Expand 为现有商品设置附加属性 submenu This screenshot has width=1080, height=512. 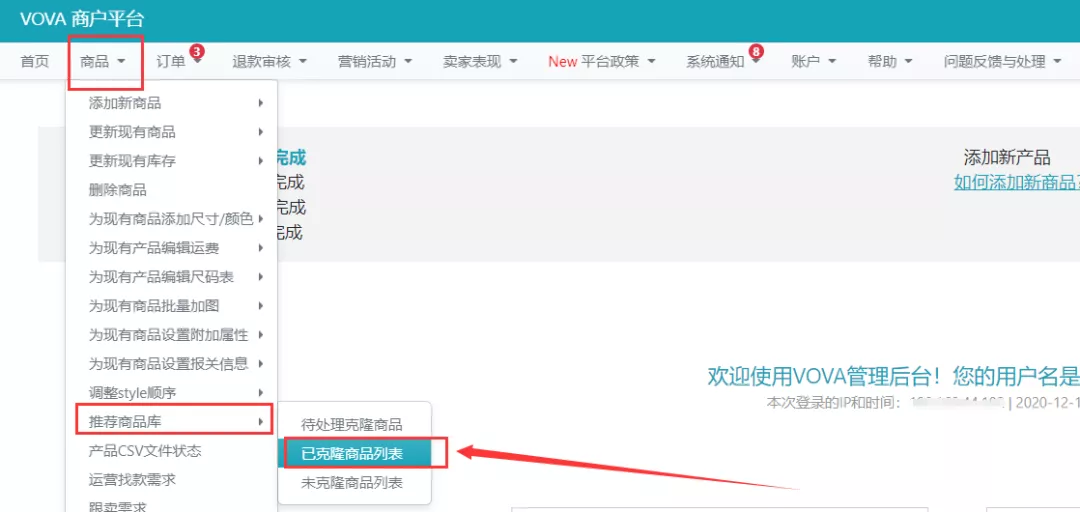(x=172, y=334)
